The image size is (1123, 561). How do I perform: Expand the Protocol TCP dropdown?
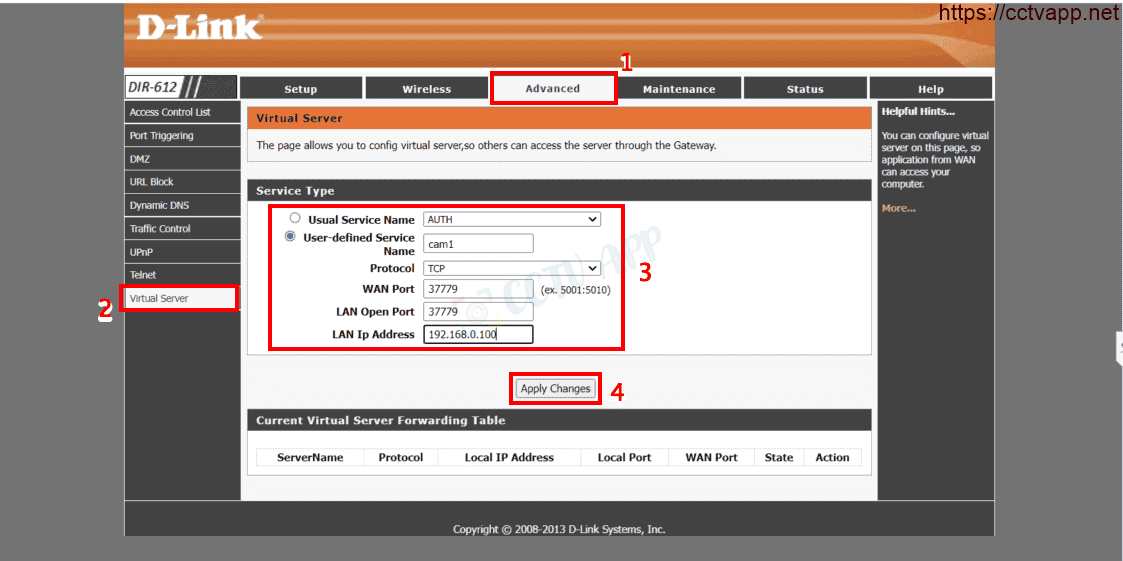tap(511, 268)
